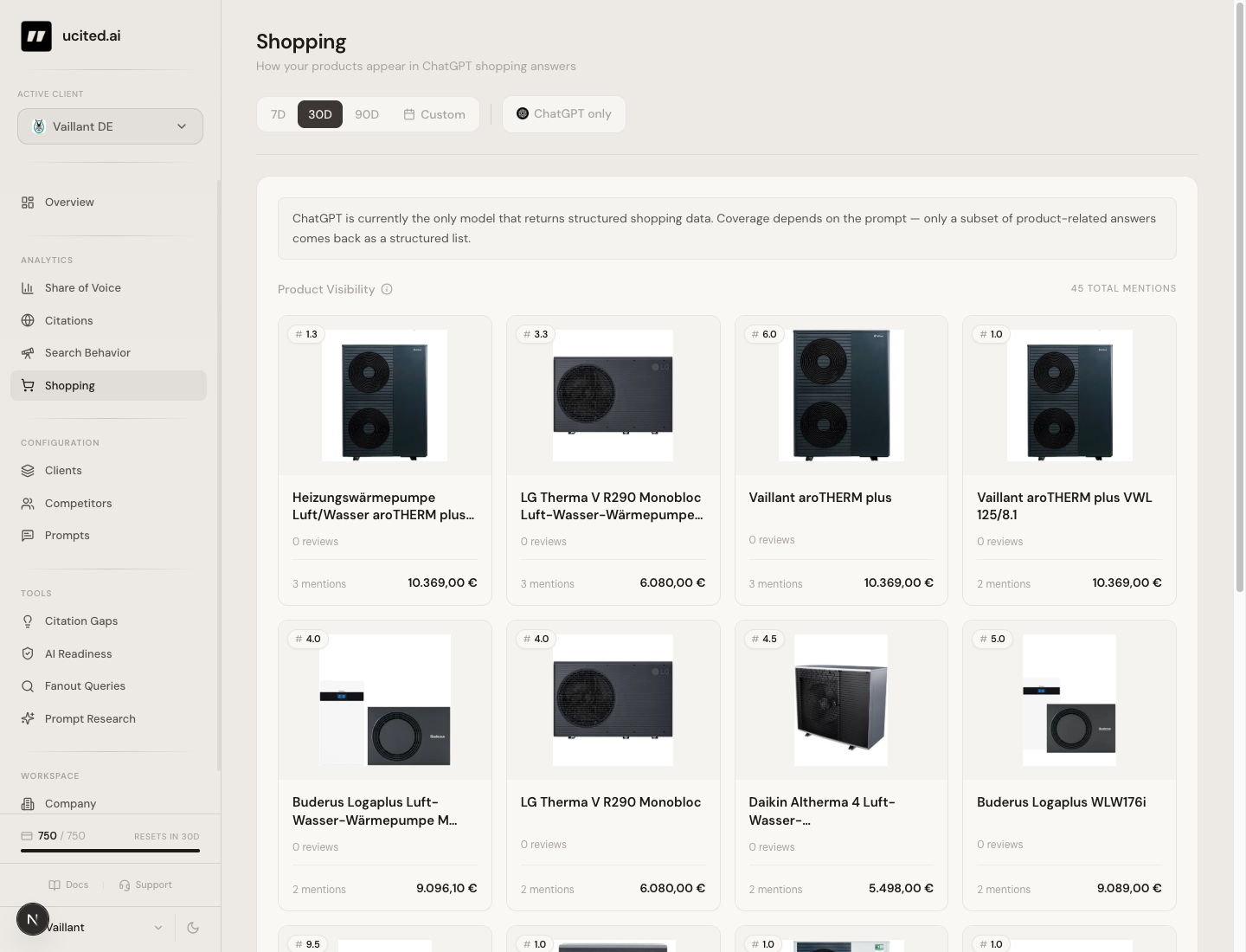Expand the Vaillant workspace switcher chevron
The height and width of the screenshot is (952, 1246).
coord(158,928)
